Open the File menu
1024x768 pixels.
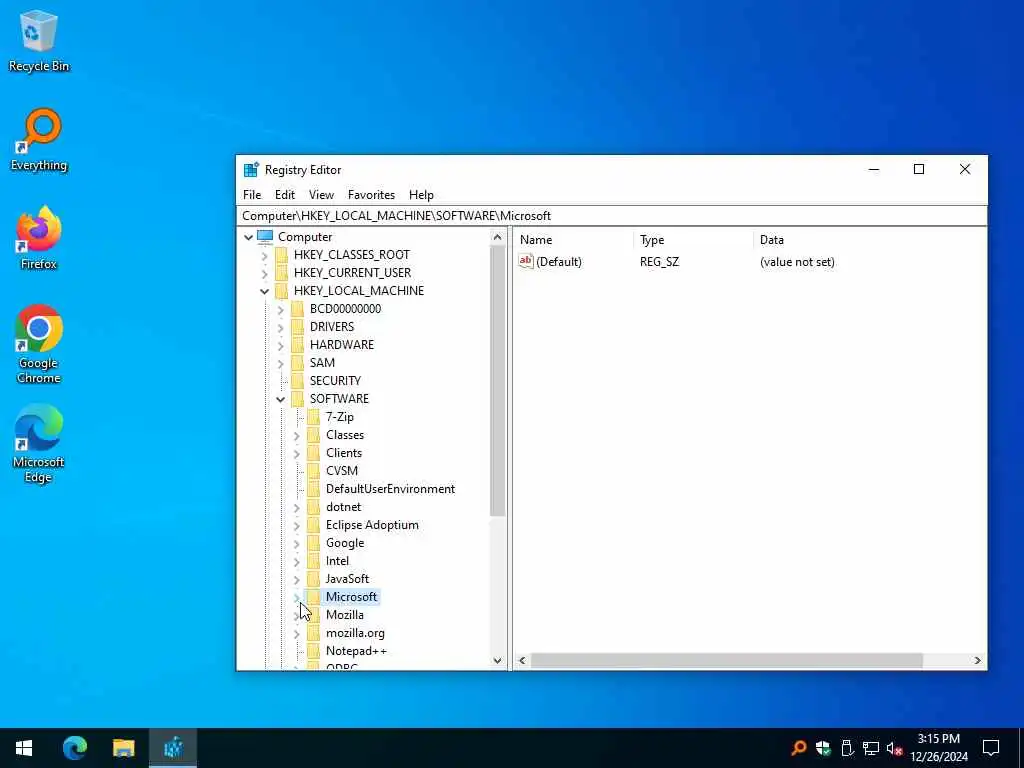[x=251, y=195]
